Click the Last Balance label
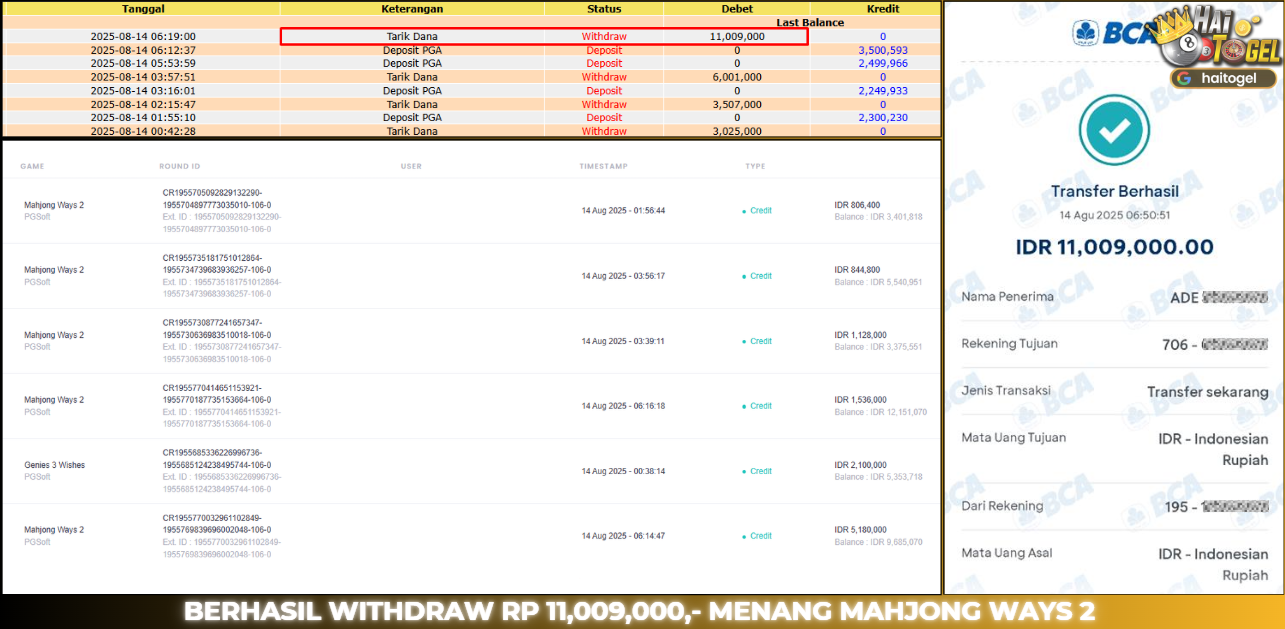The width and height of the screenshot is (1285, 629). tap(810, 22)
